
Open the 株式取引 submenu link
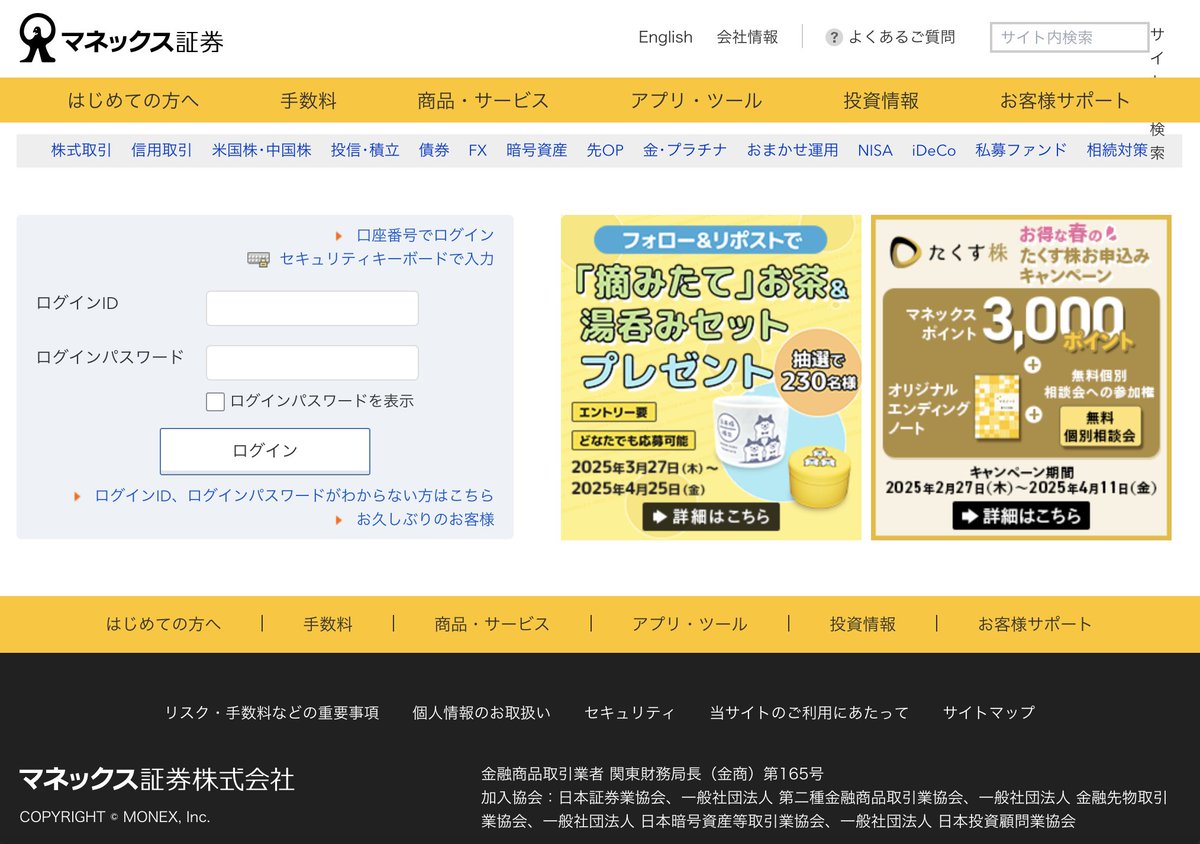tap(81, 150)
